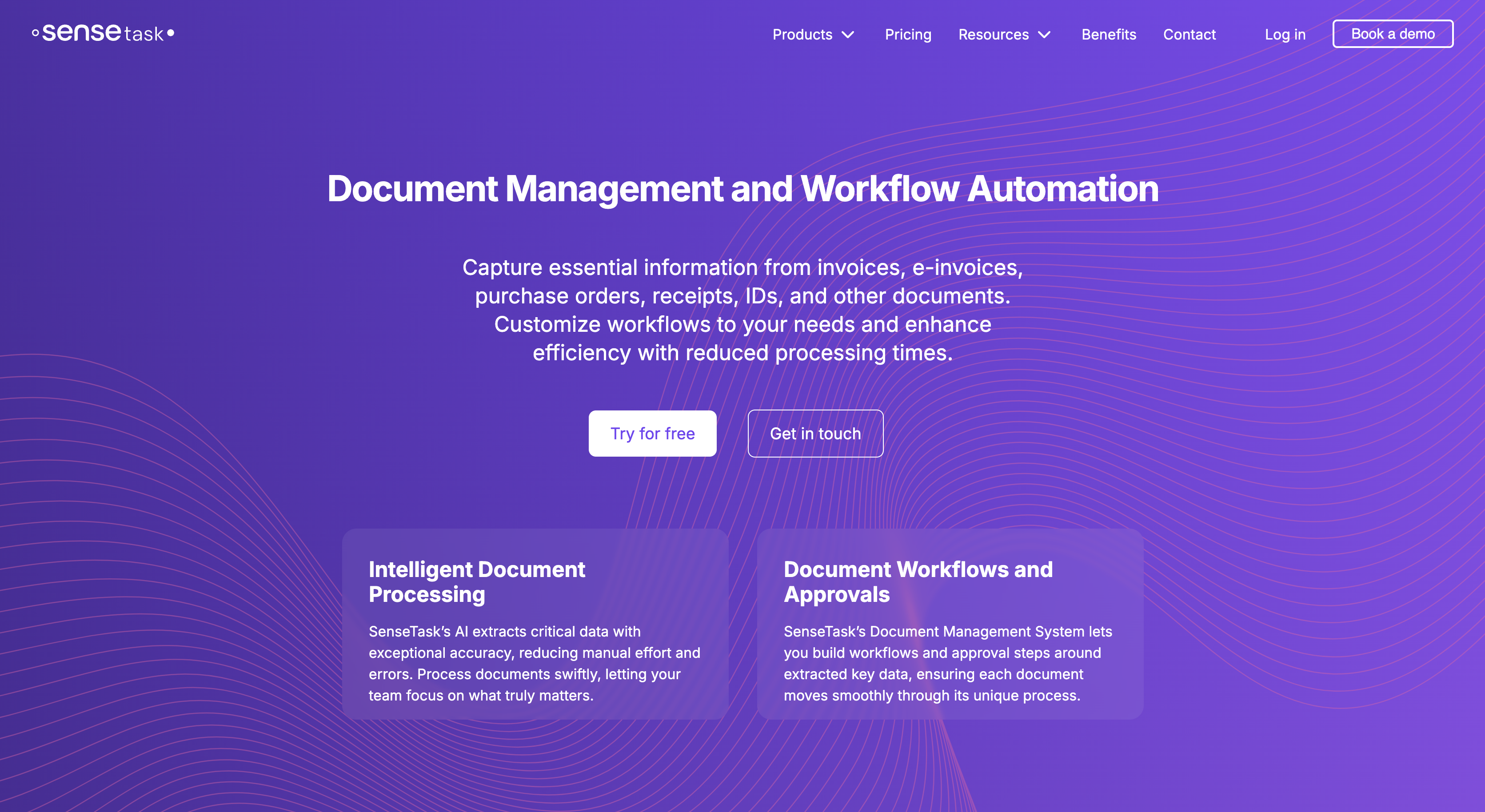Open the Resources menu
The image size is (1485, 812).
[x=993, y=35]
